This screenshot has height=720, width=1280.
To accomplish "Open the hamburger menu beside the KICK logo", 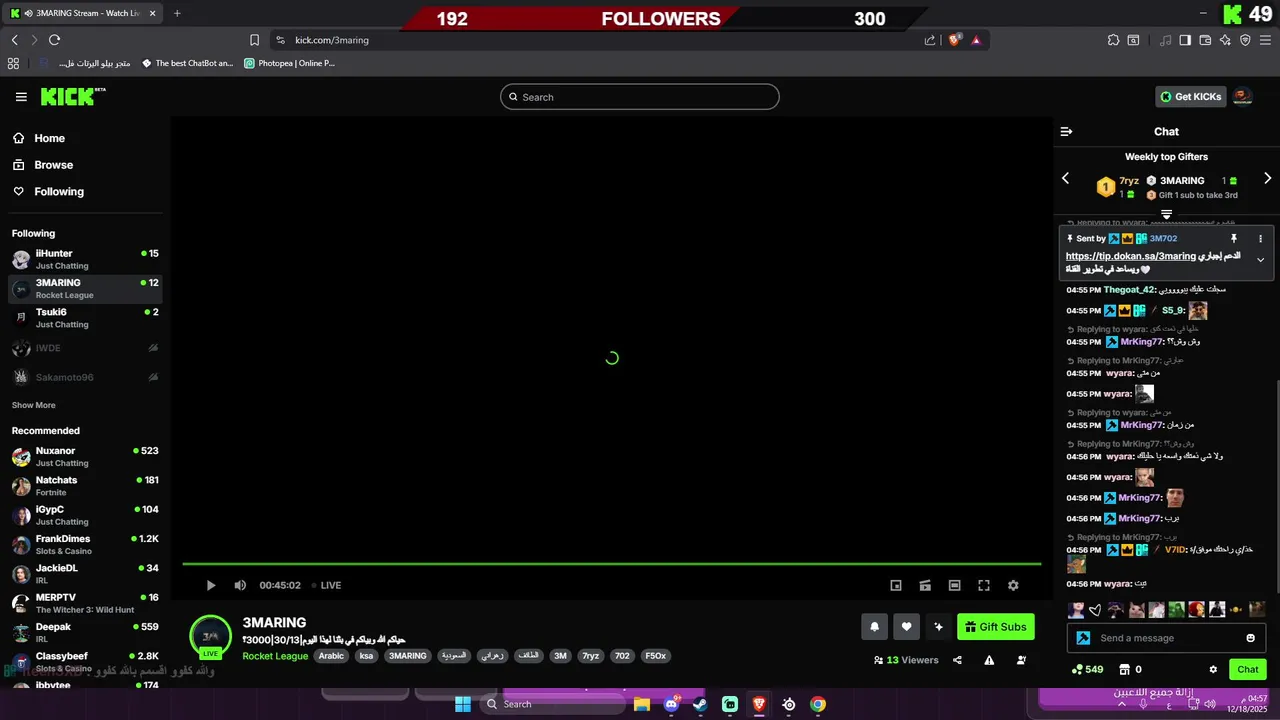I will (x=21, y=97).
